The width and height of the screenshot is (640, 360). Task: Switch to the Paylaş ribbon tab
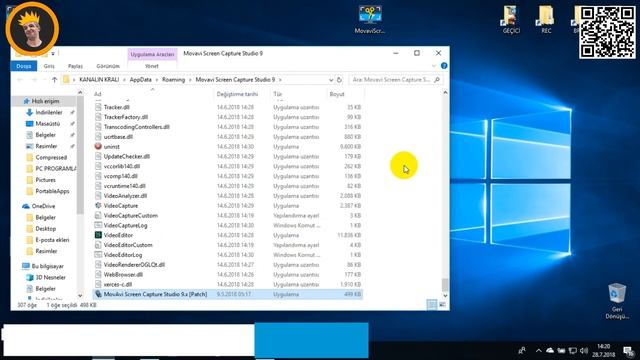click(x=75, y=66)
